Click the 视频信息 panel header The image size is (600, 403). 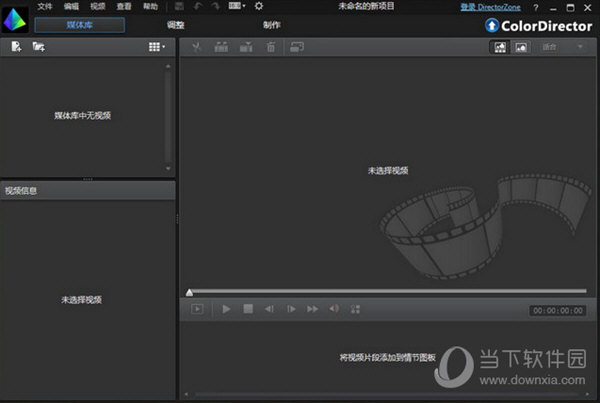(88, 190)
